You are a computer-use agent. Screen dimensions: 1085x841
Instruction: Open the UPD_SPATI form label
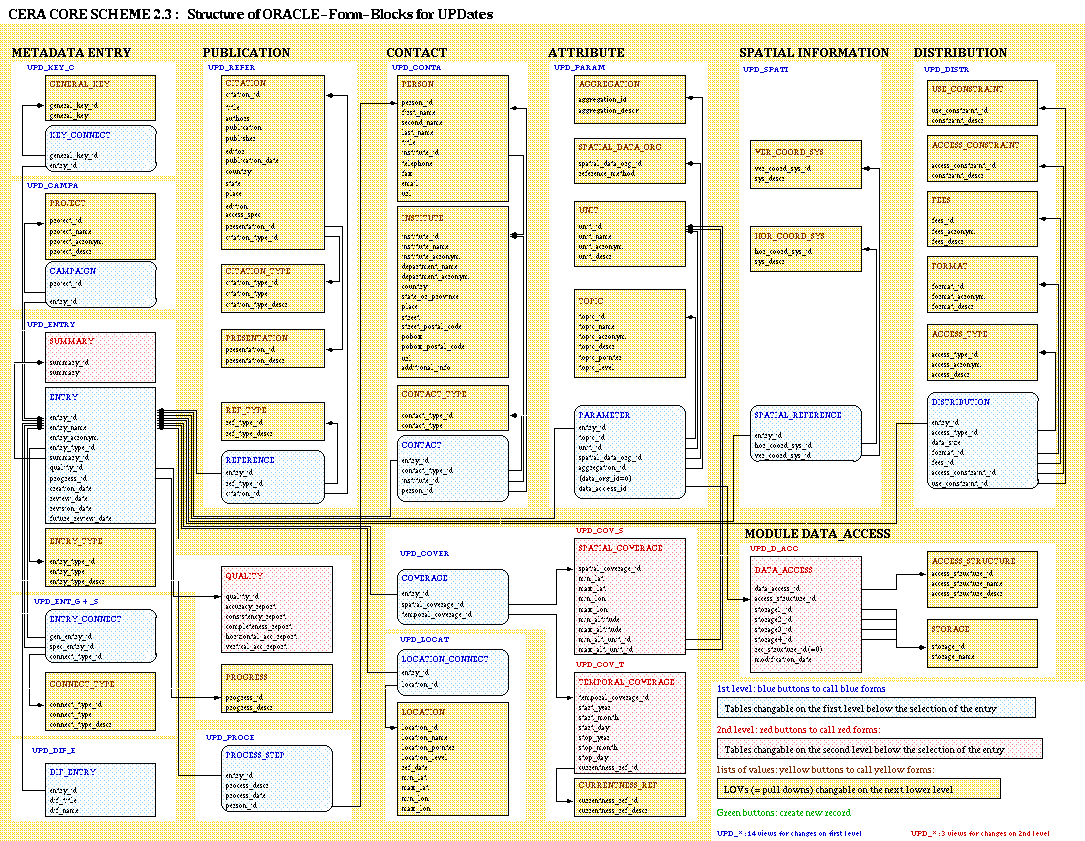pyautogui.click(x=766, y=69)
